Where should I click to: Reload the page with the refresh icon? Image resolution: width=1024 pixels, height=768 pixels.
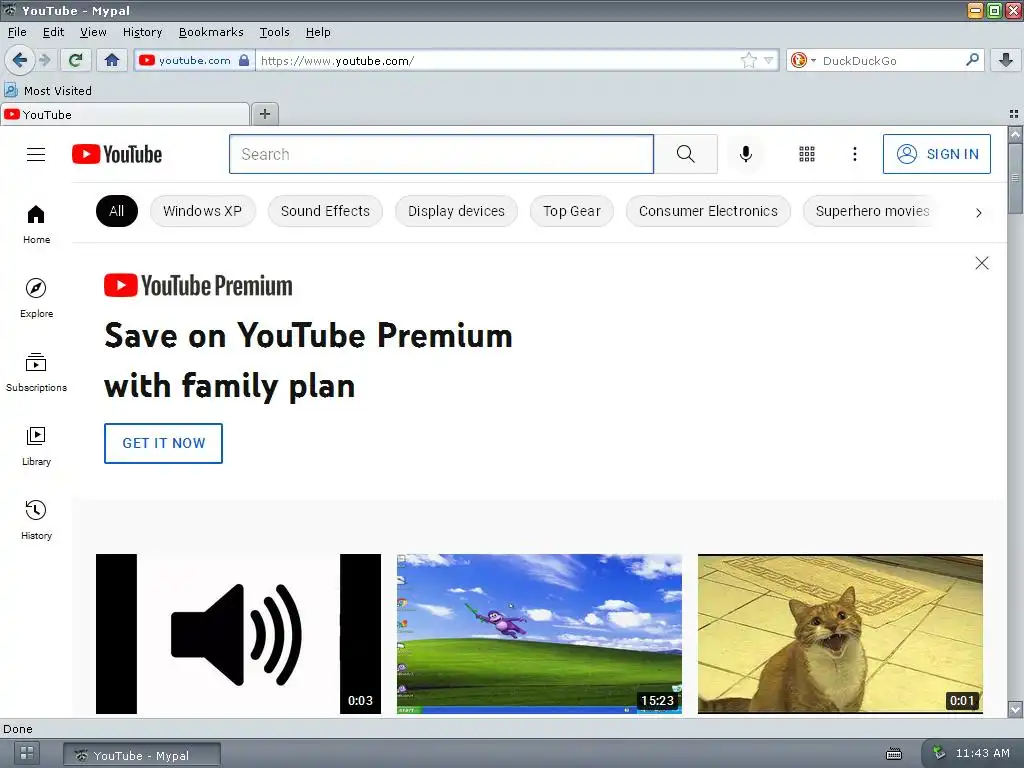76,61
